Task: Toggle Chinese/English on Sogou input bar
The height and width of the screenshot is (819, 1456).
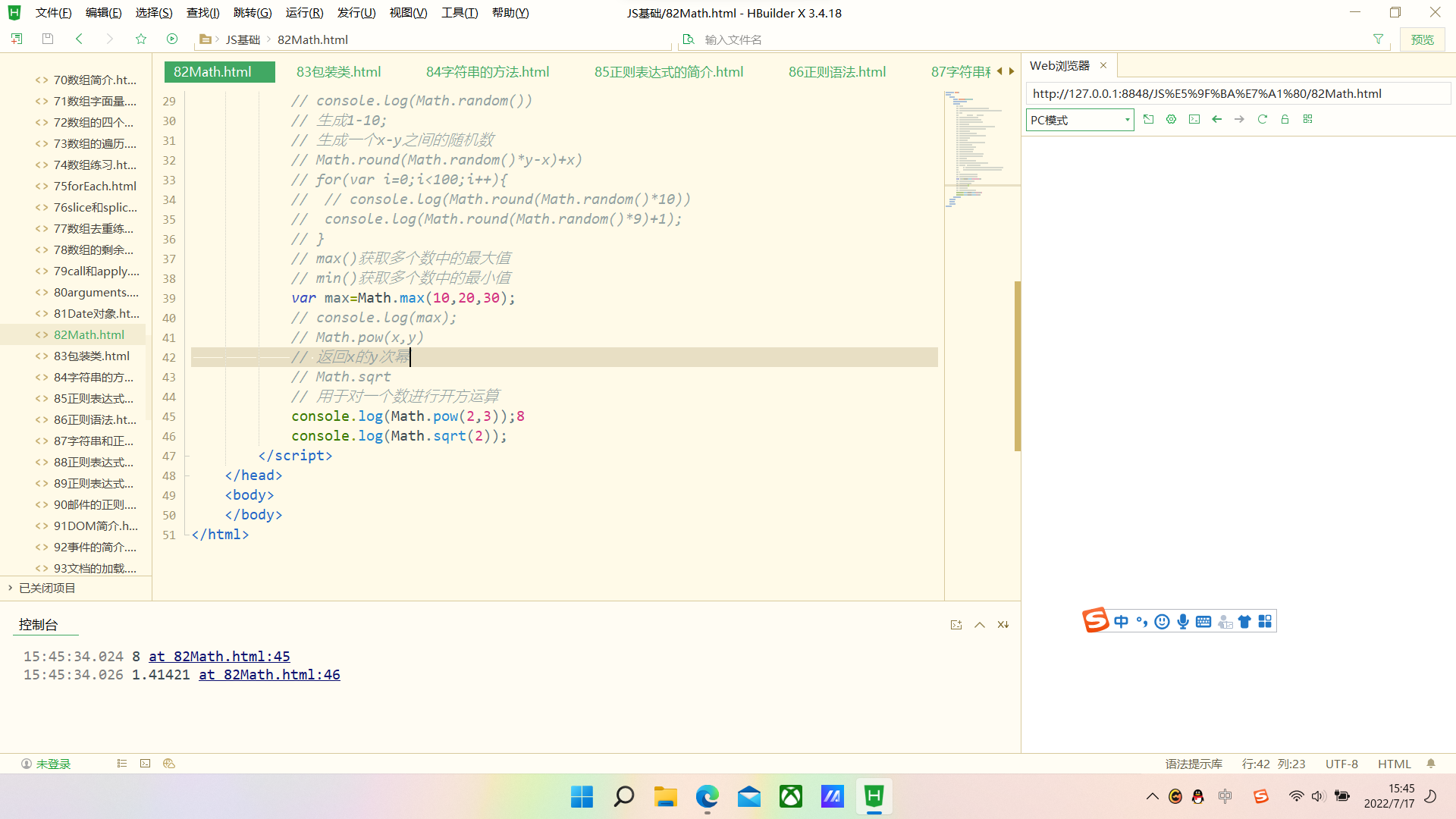Action: coord(1121,620)
